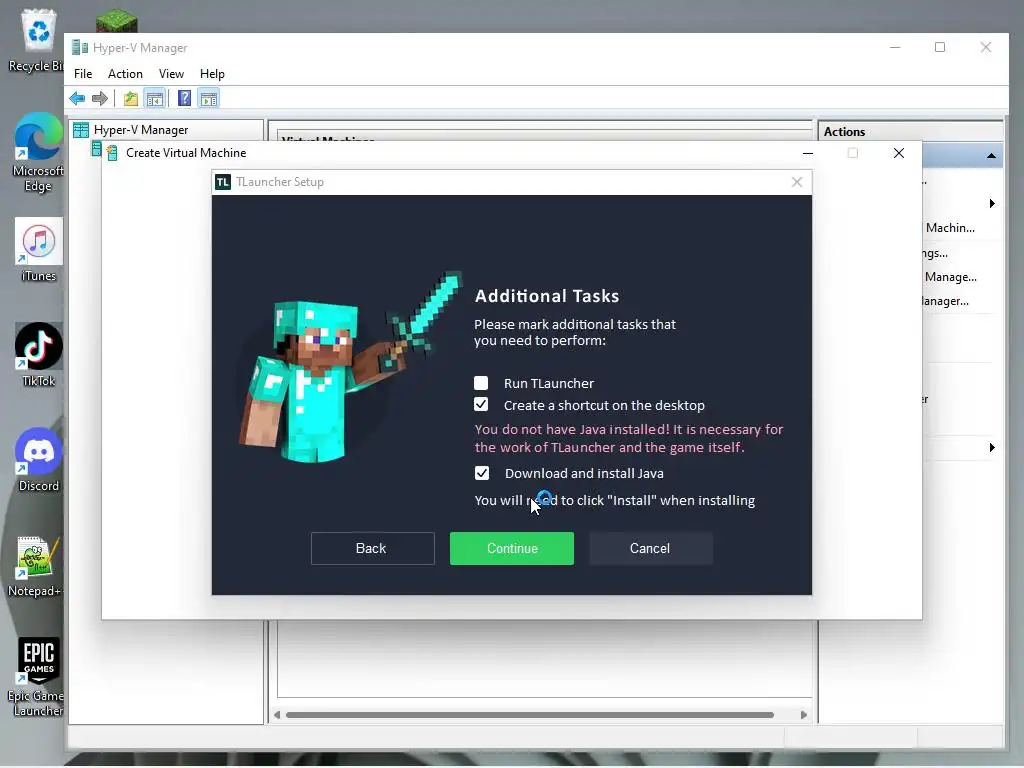Minimize the Create Virtual Machine window

(x=808, y=153)
